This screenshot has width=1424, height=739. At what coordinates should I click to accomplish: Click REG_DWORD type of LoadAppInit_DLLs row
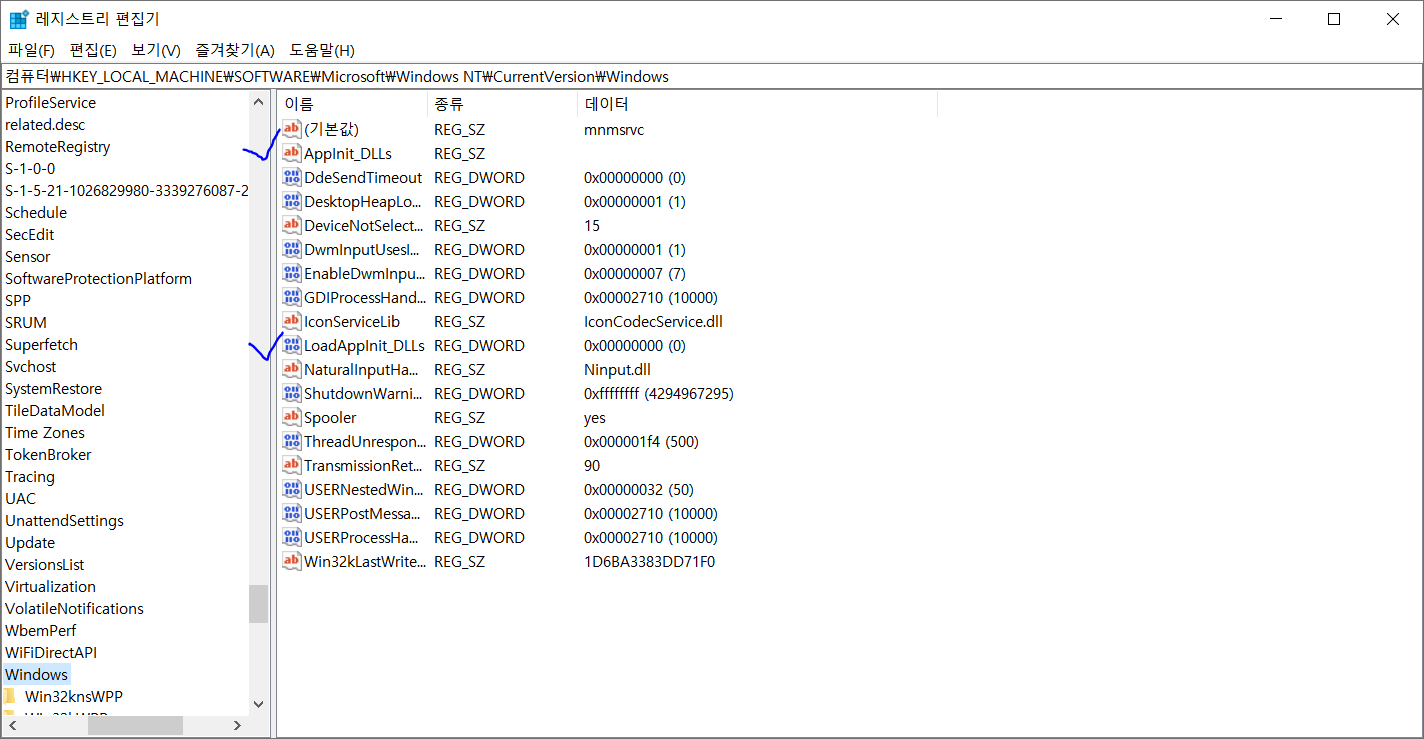coord(479,345)
